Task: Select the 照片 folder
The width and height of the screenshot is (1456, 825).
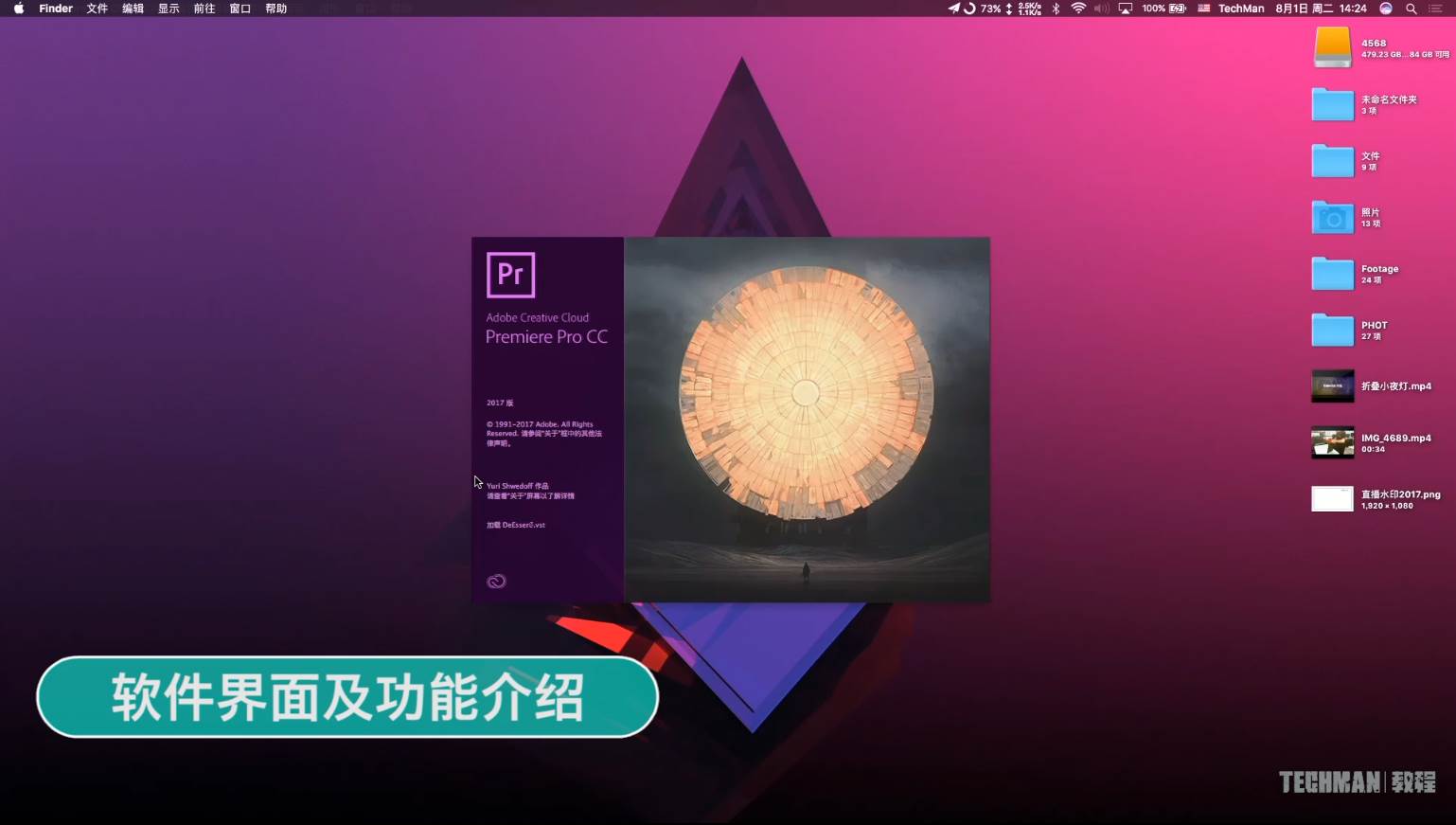Action: (x=1332, y=217)
